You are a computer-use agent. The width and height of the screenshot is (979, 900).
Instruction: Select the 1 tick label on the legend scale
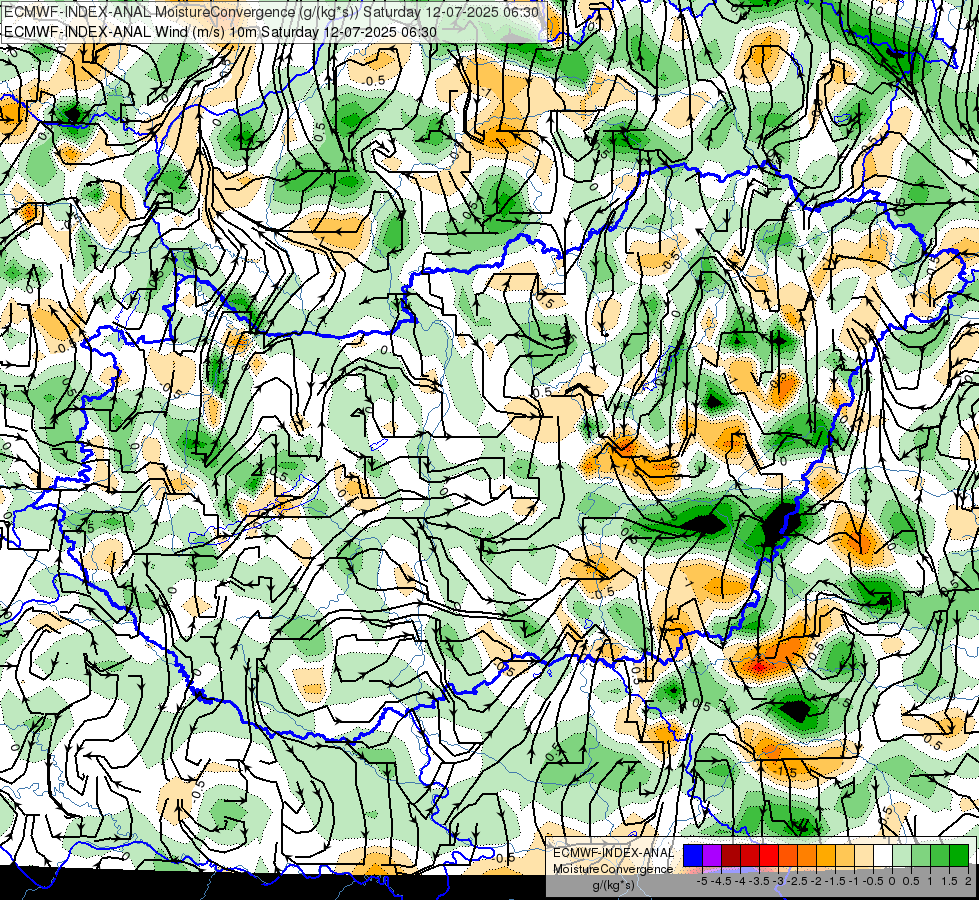tap(930, 881)
